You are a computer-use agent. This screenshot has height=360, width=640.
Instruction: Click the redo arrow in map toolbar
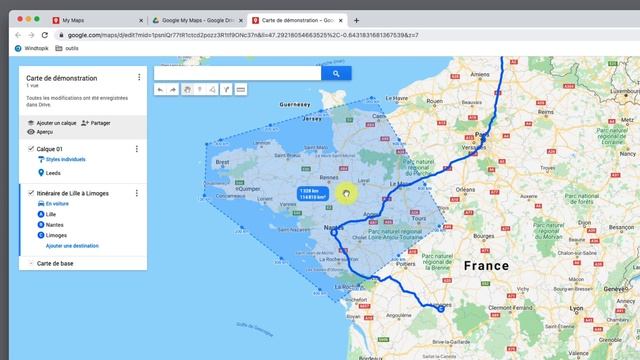point(173,89)
